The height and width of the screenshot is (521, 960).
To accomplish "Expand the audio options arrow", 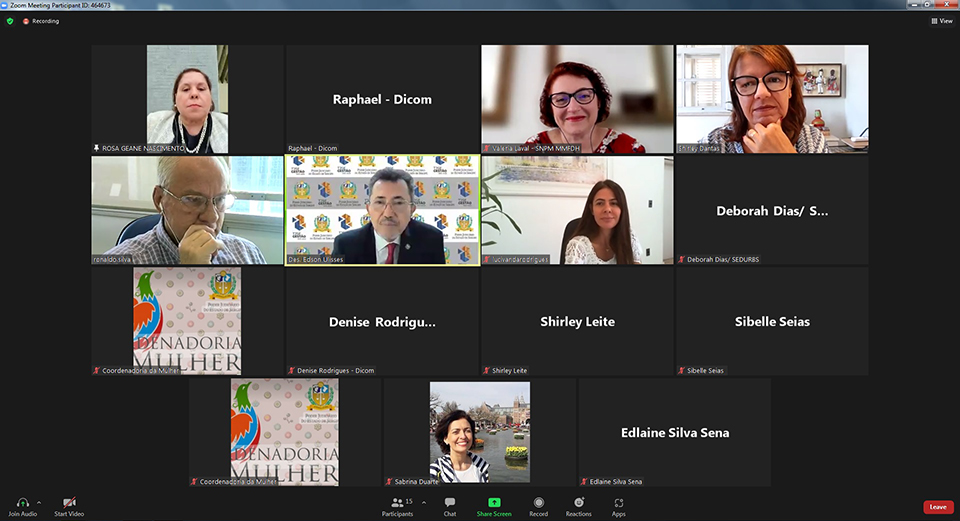I will (39, 502).
